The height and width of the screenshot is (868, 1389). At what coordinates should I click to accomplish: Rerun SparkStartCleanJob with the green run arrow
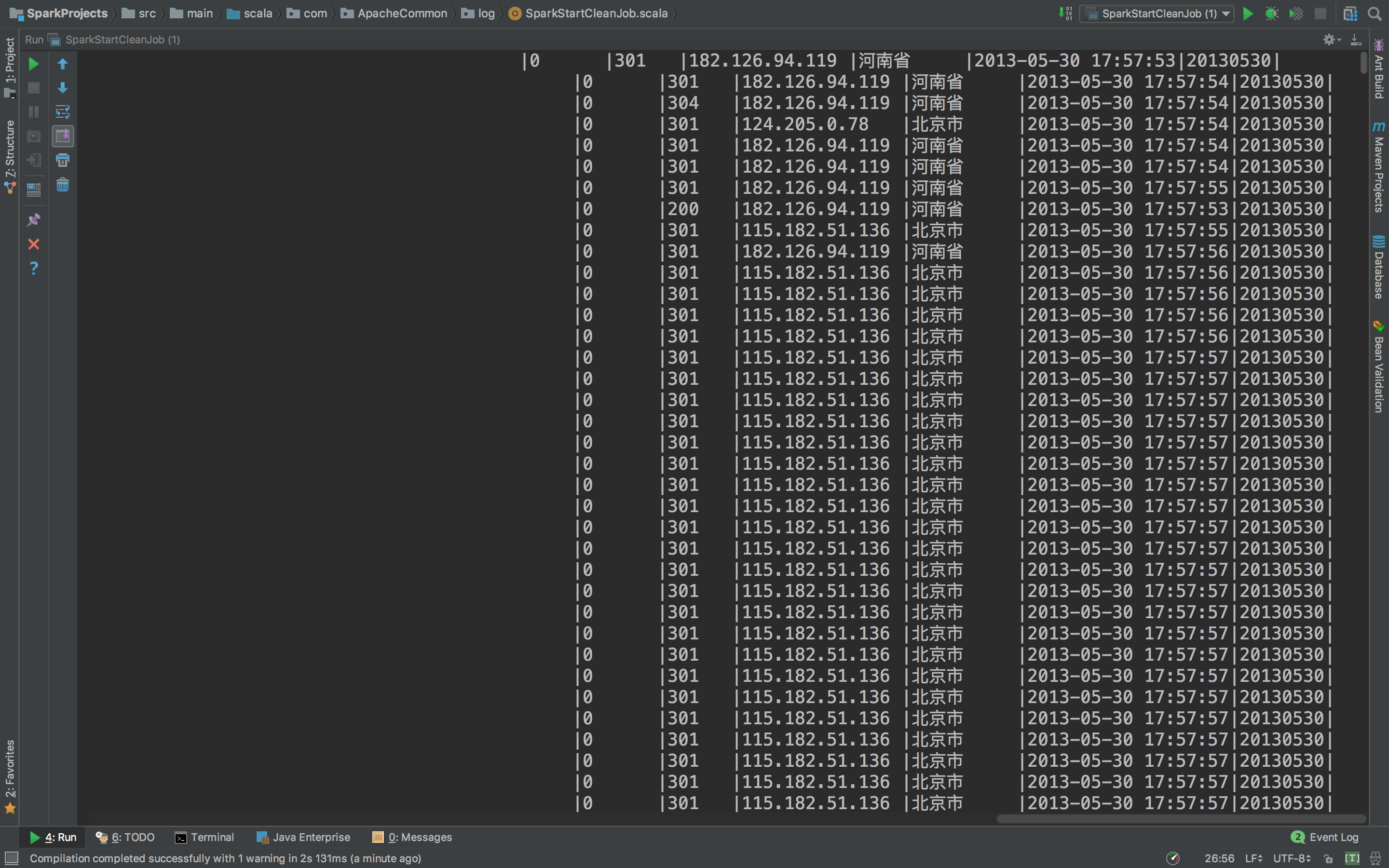[34, 64]
